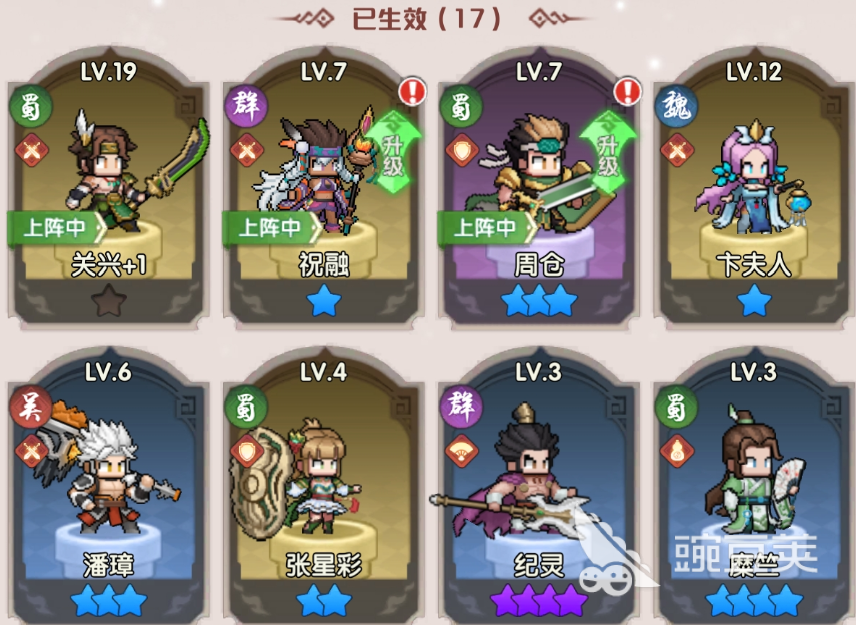The width and height of the screenshot is (856, 625).
Task: Click the empty star slot under 关兴+1
Action: 108,301
